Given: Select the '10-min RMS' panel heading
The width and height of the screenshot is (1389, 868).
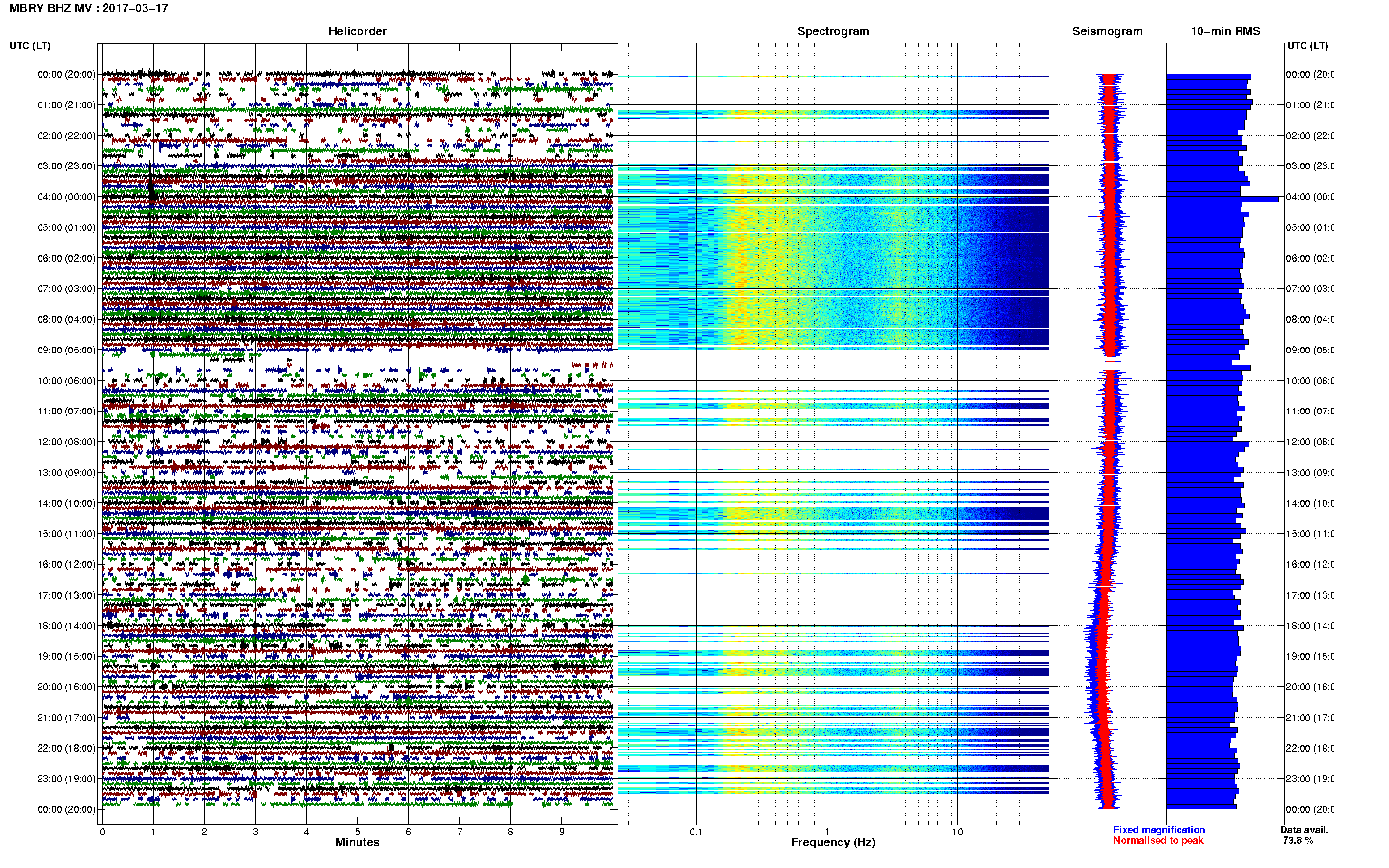Looking at the screenshot, I should pos(1225,31).
